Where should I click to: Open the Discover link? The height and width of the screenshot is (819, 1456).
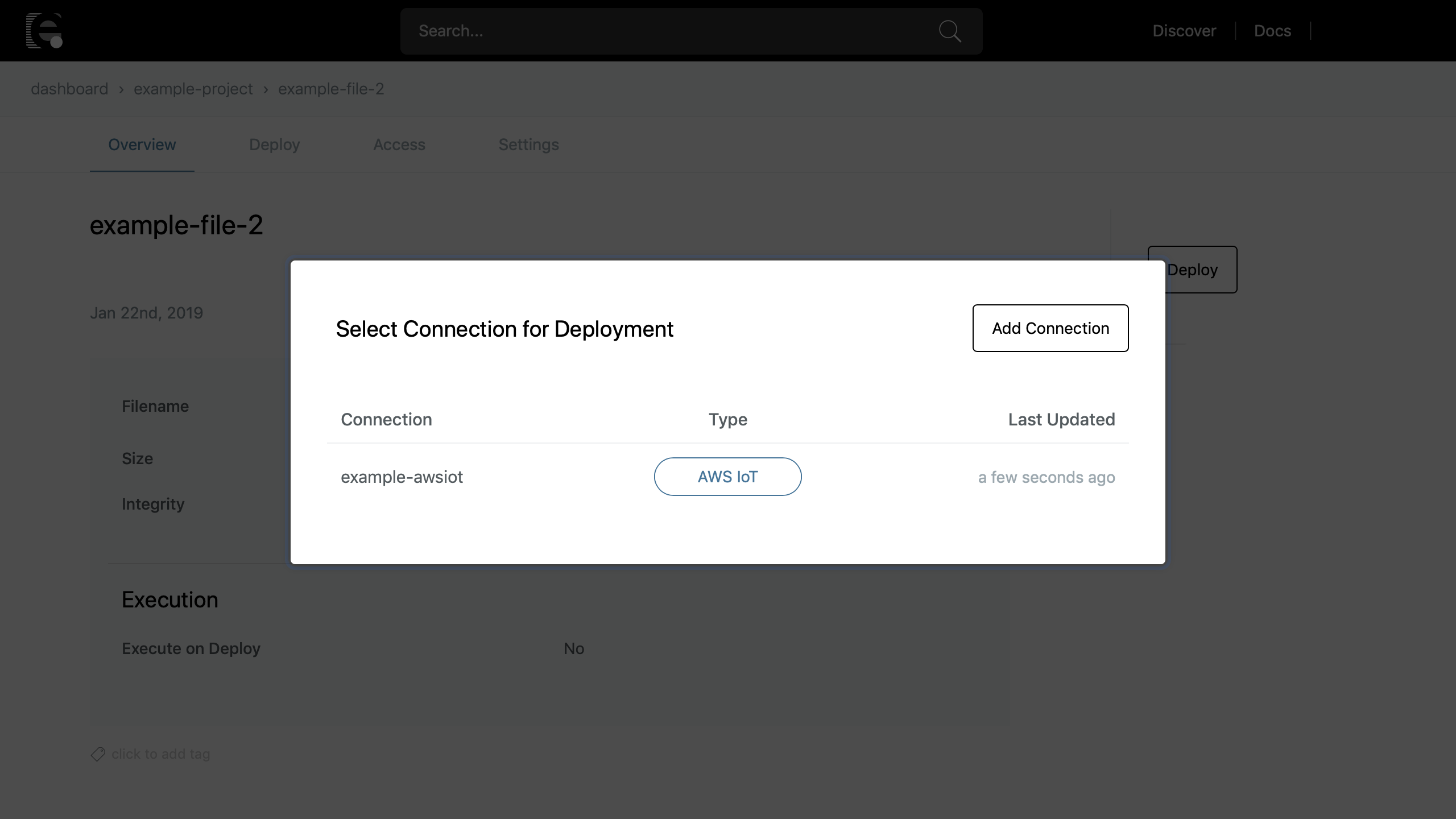[1184, 31]
